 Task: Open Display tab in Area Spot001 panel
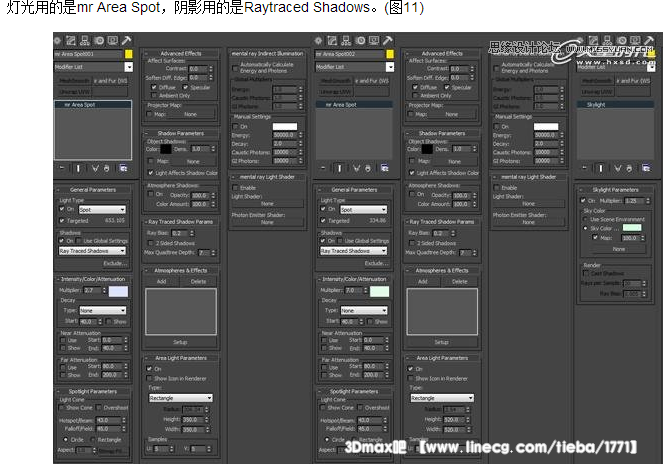(113, 41)
